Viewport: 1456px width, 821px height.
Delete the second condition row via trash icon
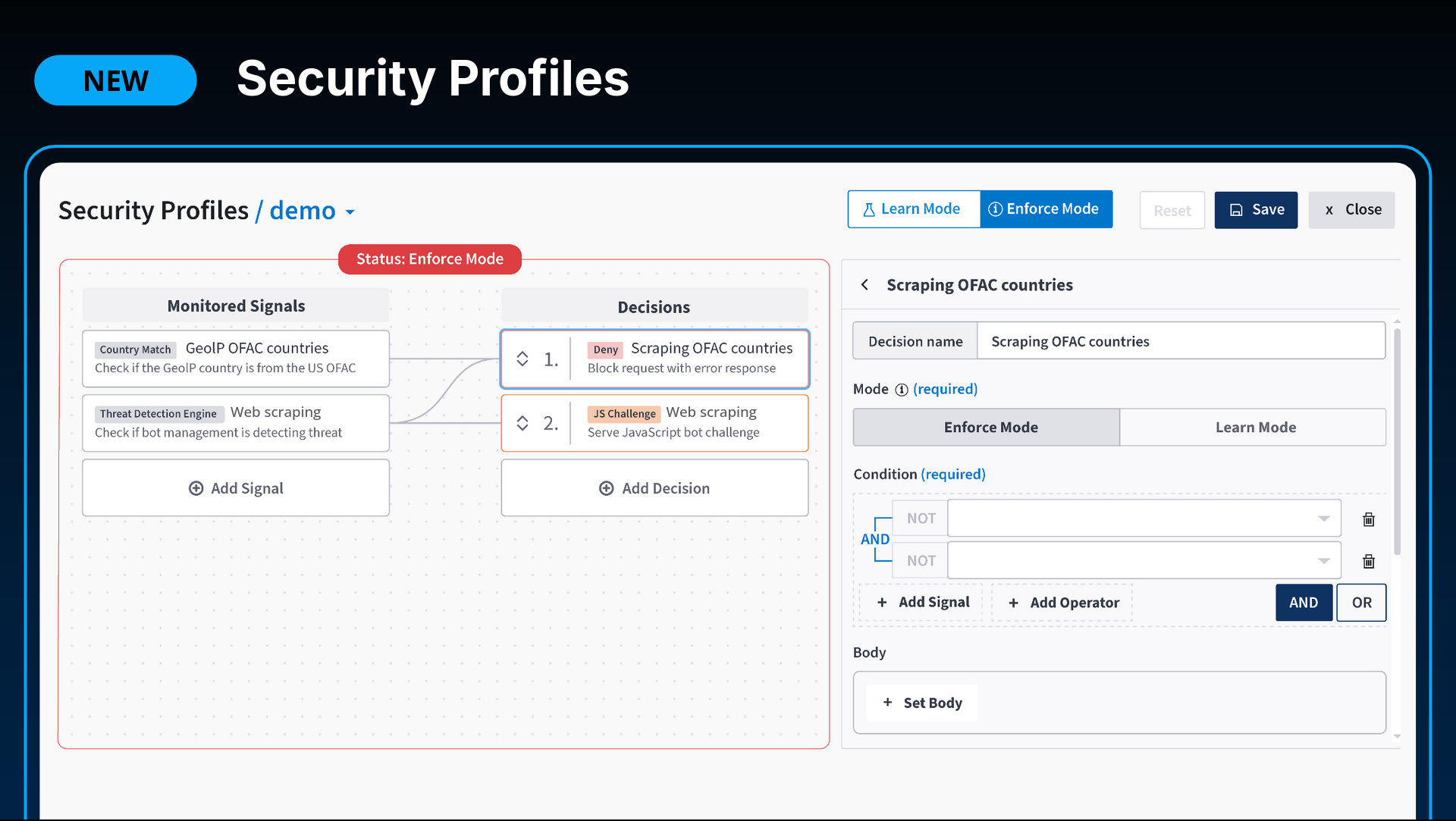(1368, 561)
